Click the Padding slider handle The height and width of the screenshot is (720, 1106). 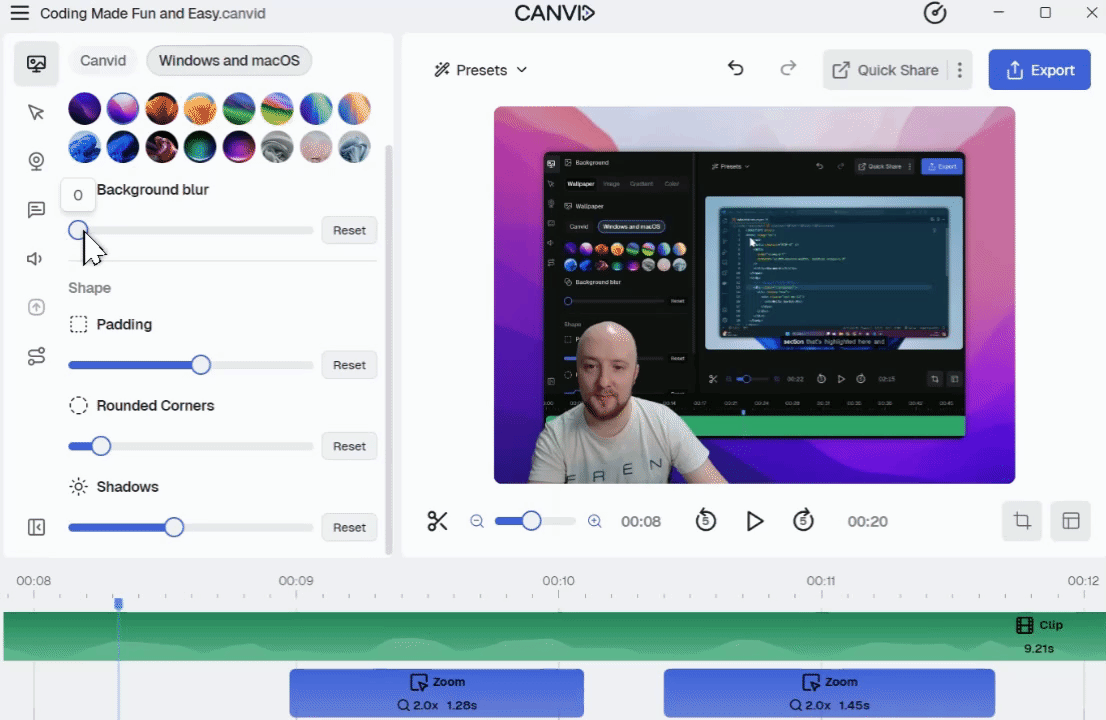click(201, 365)
